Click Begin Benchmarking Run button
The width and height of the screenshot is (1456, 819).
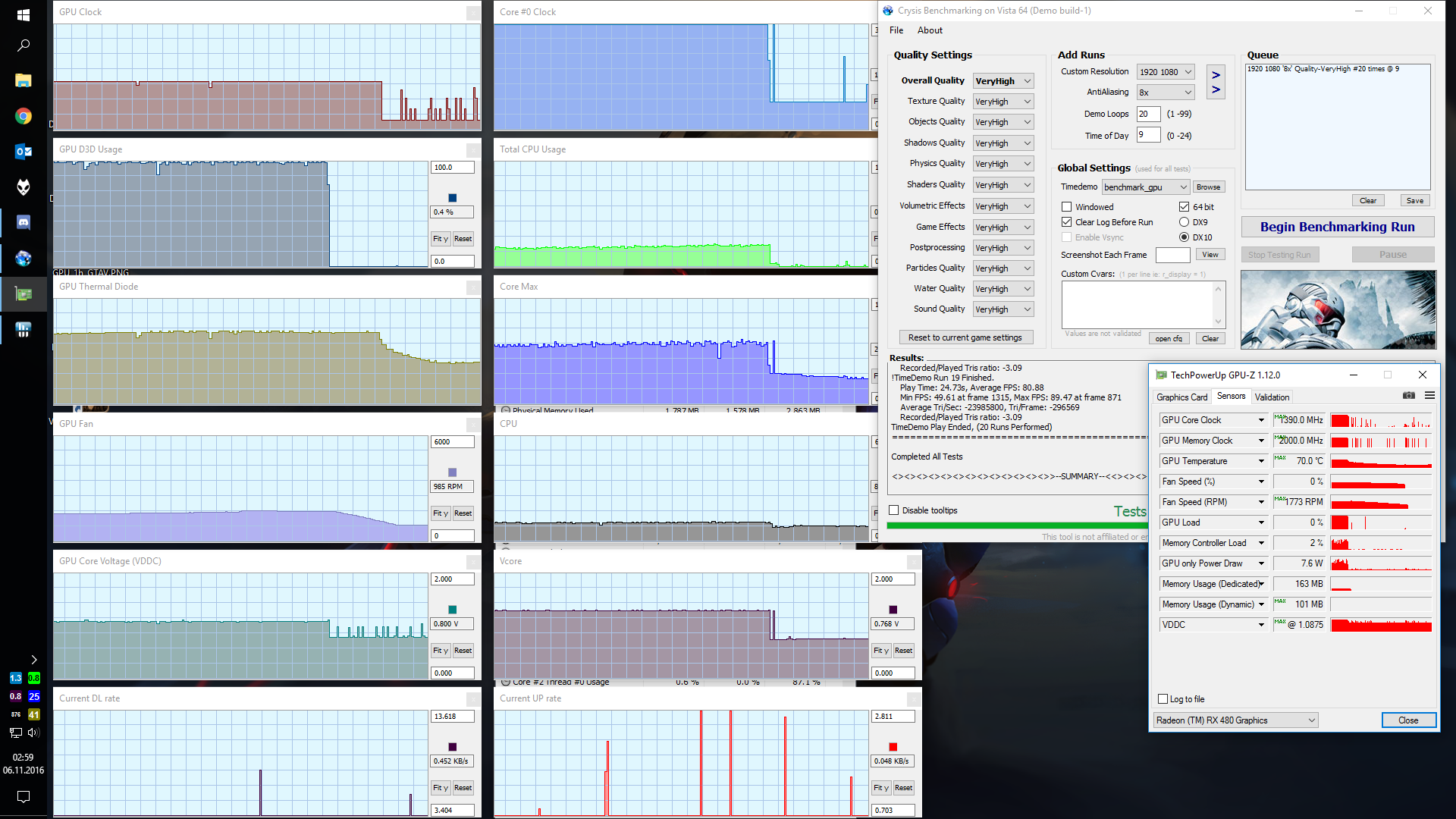pos(1337,227)
